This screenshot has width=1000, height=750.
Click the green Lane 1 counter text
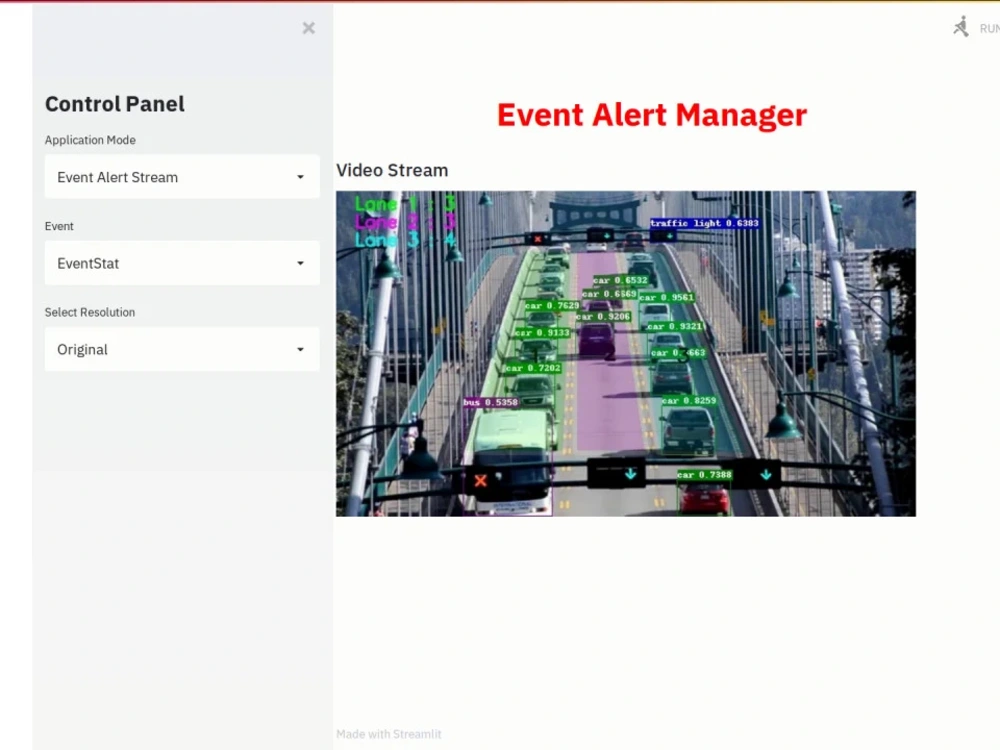406,204
